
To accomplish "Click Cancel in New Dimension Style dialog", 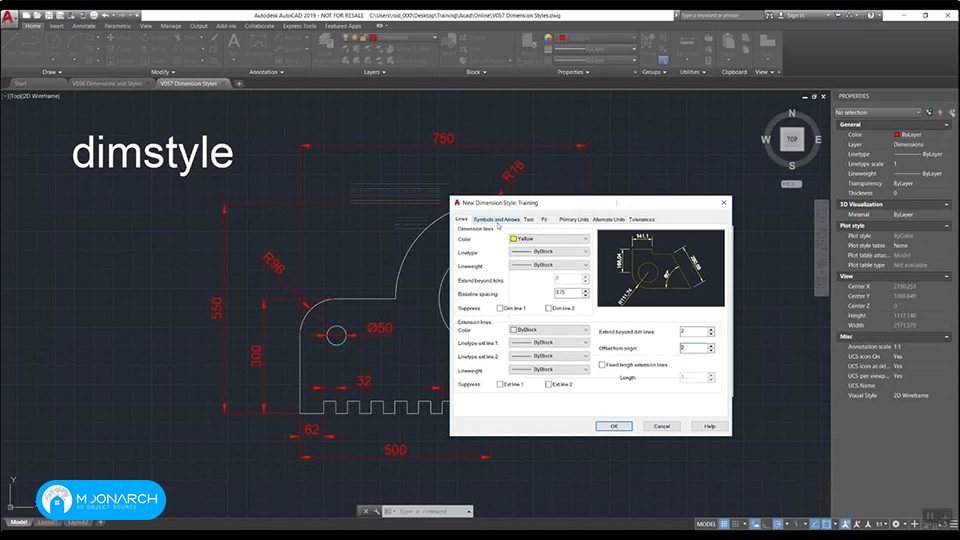I will point(662,426).
